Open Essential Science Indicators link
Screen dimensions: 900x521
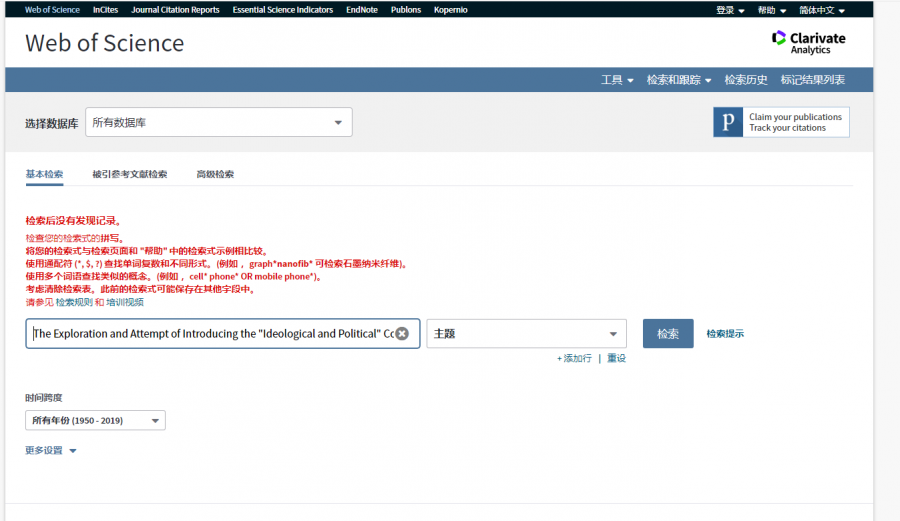282,10
